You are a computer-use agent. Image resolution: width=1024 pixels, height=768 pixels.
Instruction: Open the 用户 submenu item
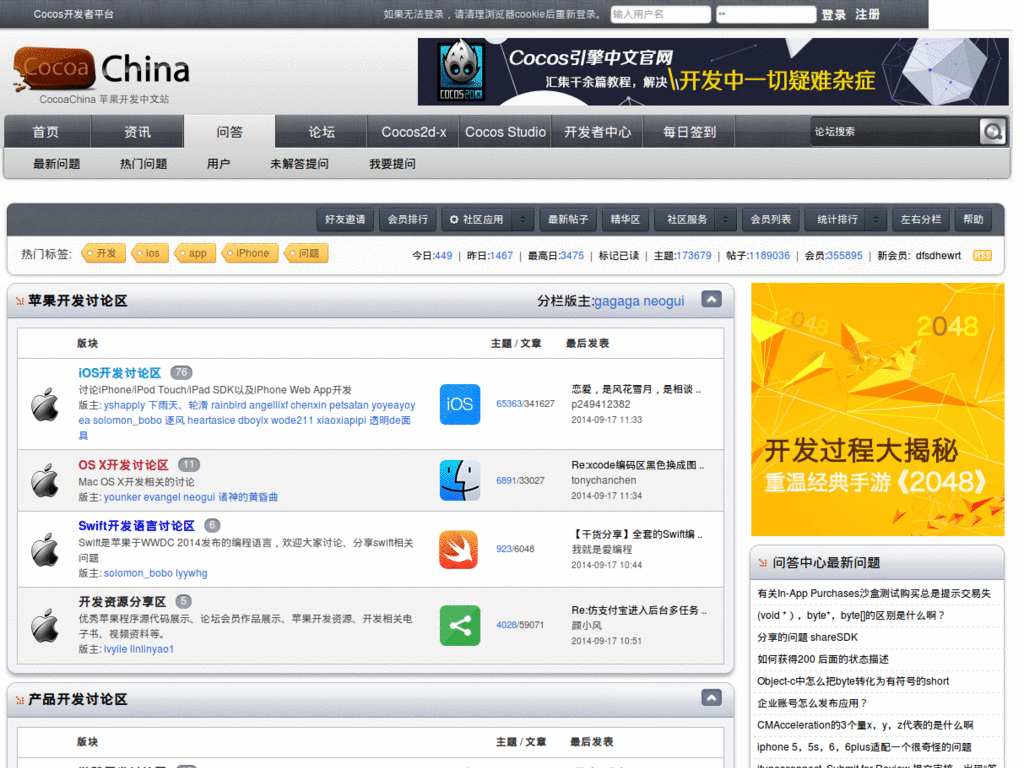pyautogui.click(x=218, y=164)
